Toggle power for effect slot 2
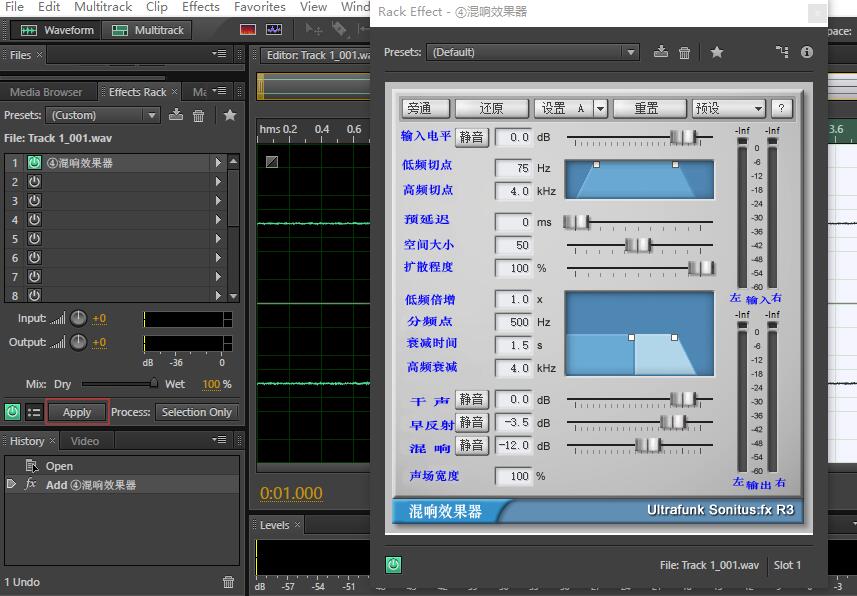 [34, 182]
